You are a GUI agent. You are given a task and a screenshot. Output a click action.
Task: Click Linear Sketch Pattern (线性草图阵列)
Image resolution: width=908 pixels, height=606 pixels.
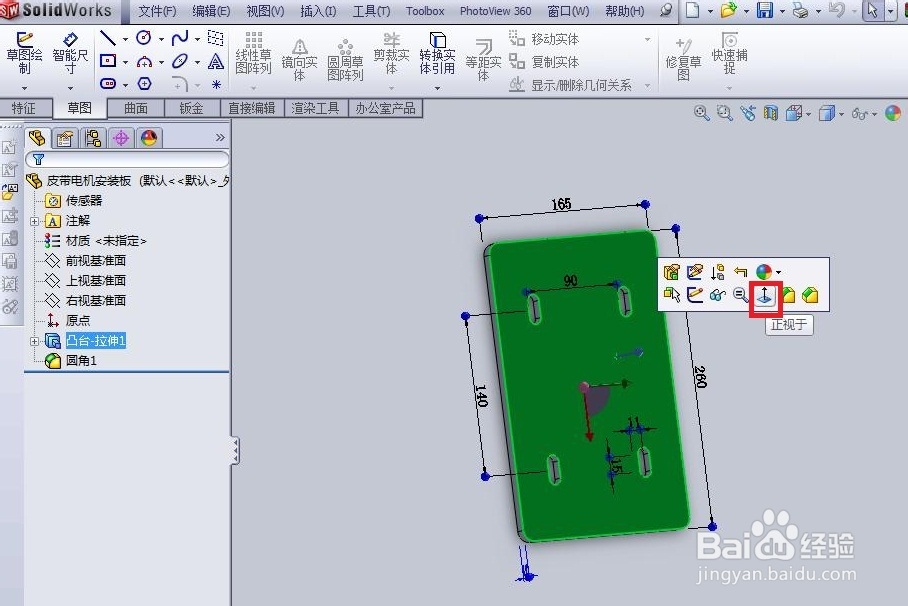tap(254, 54)
